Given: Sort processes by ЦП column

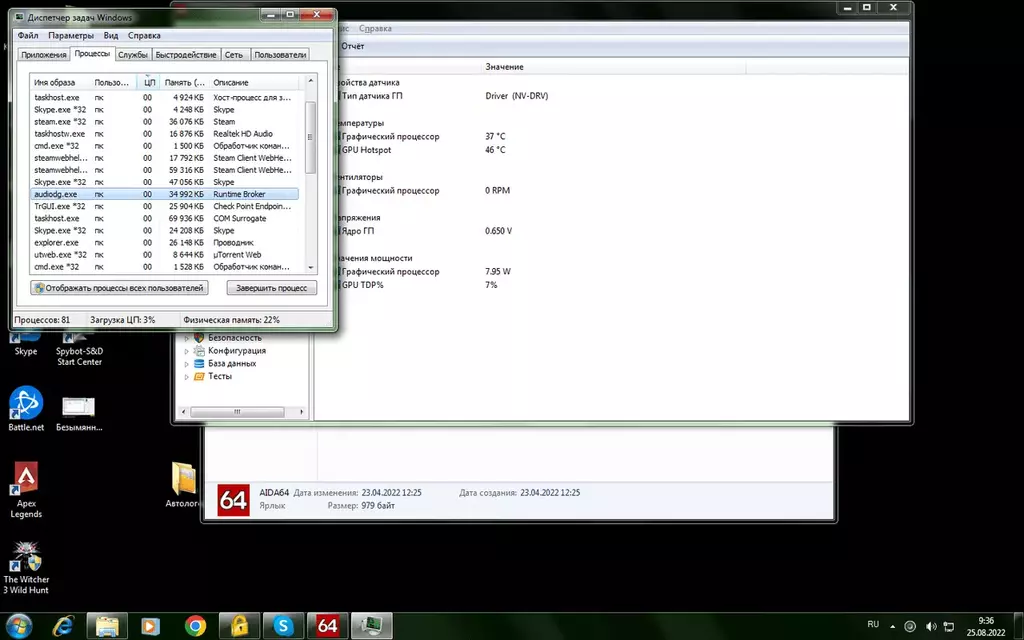Looking at the screenshot, I should click(x=150, y=82).
